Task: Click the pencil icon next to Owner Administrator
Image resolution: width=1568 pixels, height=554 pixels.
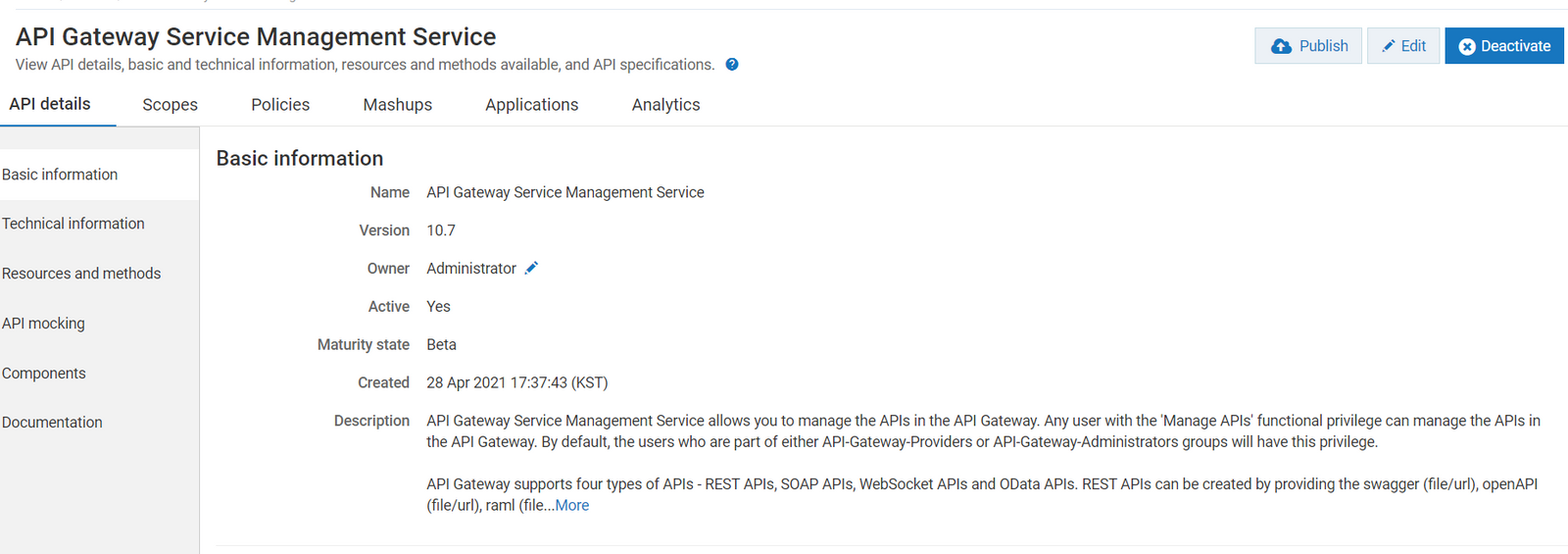Action: [x=531, y=268]
